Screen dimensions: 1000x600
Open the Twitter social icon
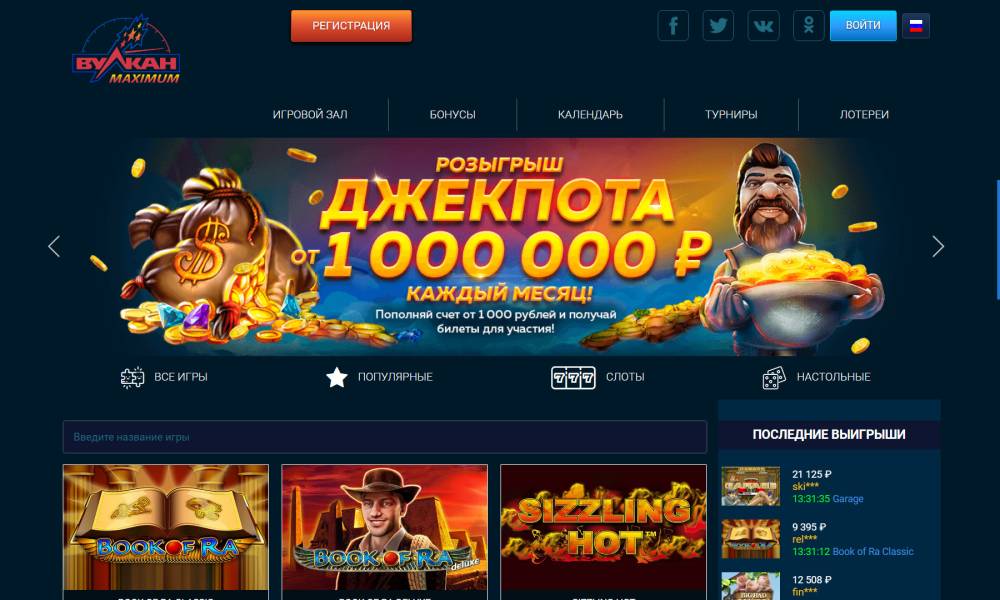718,26
